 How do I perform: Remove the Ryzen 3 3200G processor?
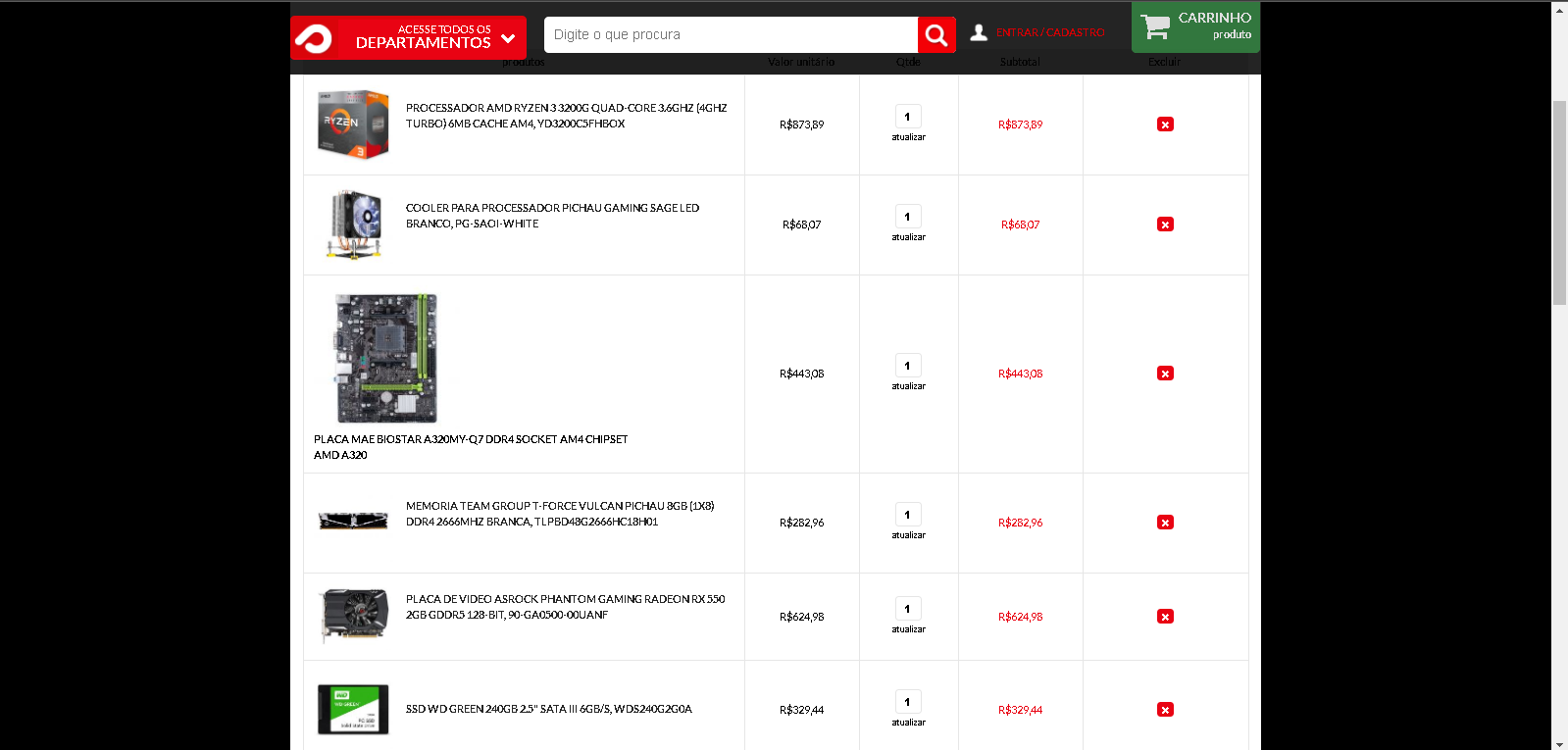pos(1165,125)
